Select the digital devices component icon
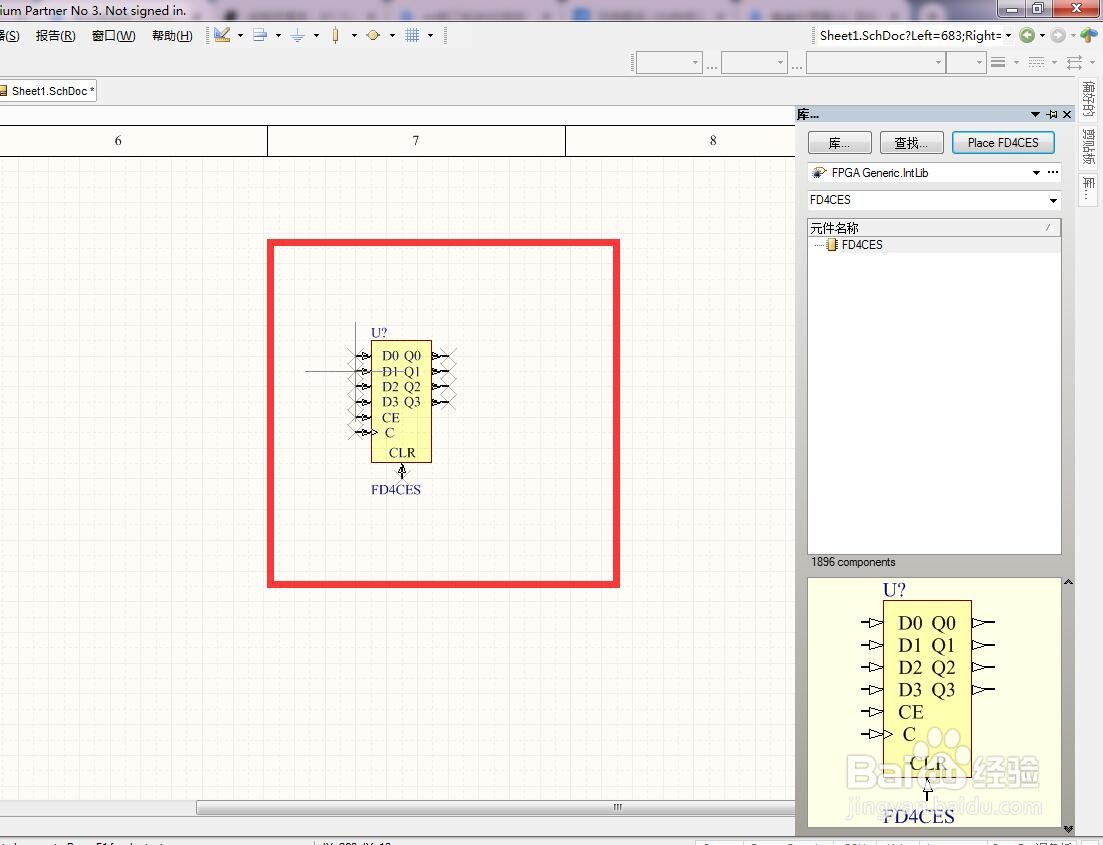Viewport: 1103px width, 845px height. point(336,35)
